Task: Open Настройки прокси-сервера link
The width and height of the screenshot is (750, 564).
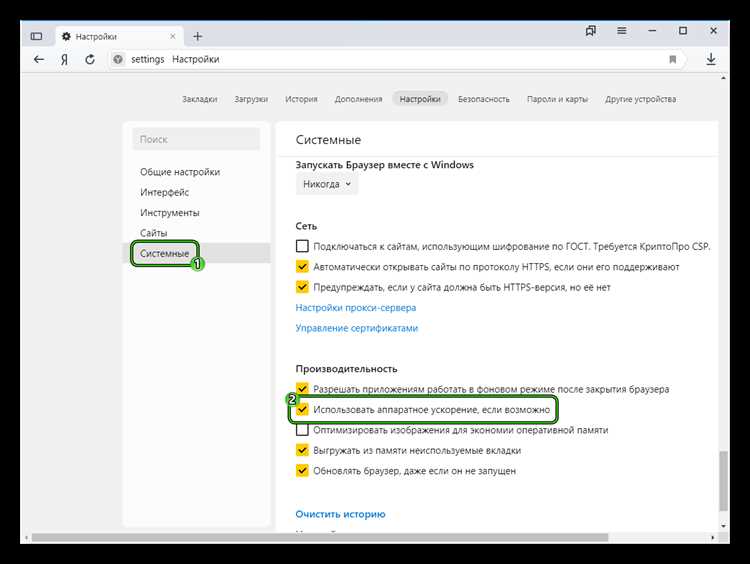Action: pos(356,308)
